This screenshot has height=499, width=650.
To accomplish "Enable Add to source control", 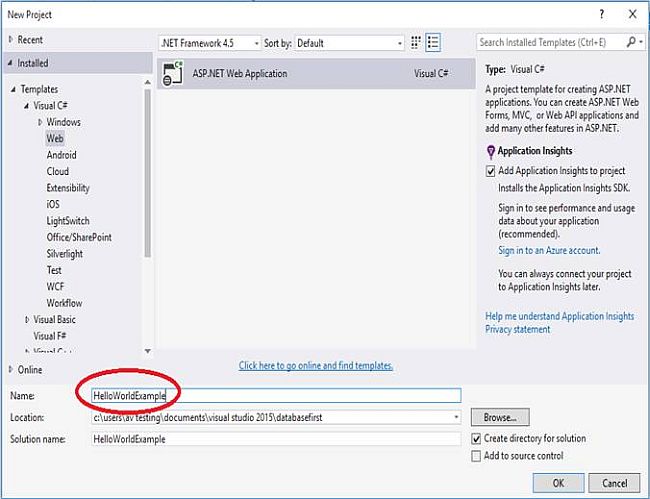I will [476, 456].
